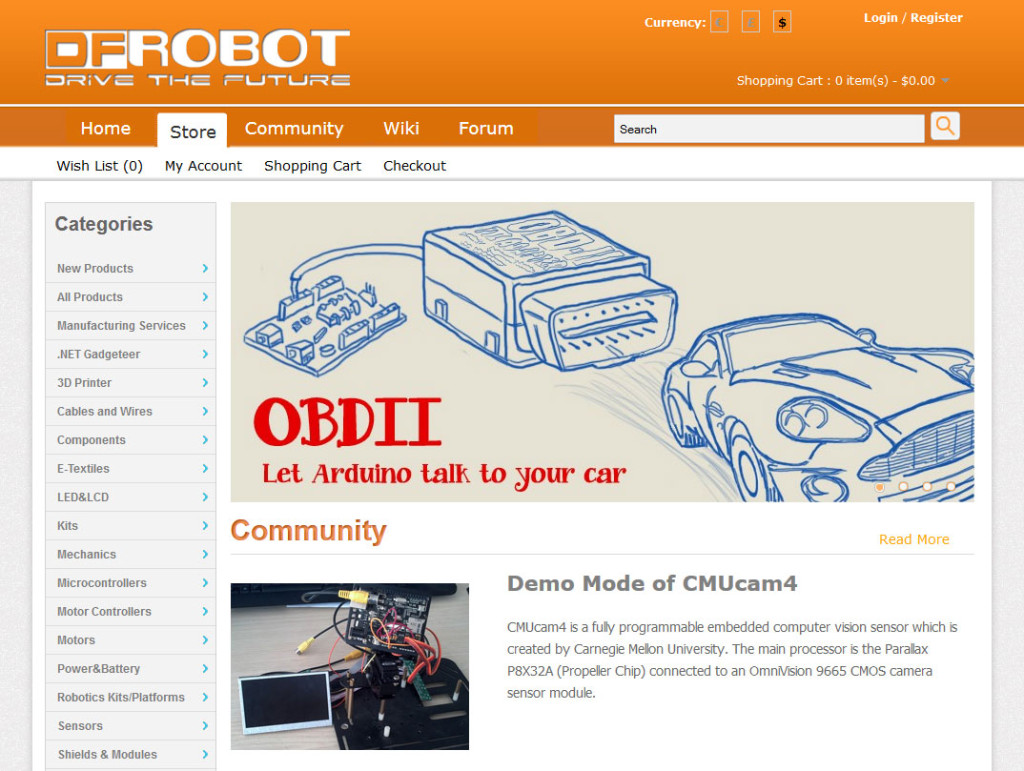Click the Register link
This screenshot has width=1024, height=771.
(936, 18)
